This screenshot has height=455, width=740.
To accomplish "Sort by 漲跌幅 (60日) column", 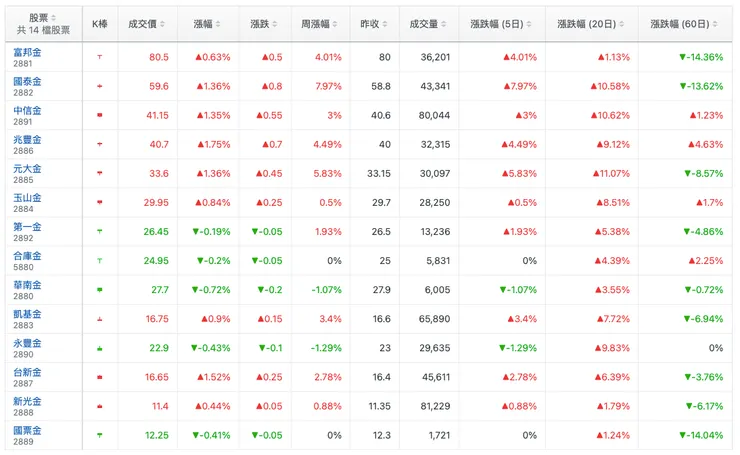I will point(684,24).
